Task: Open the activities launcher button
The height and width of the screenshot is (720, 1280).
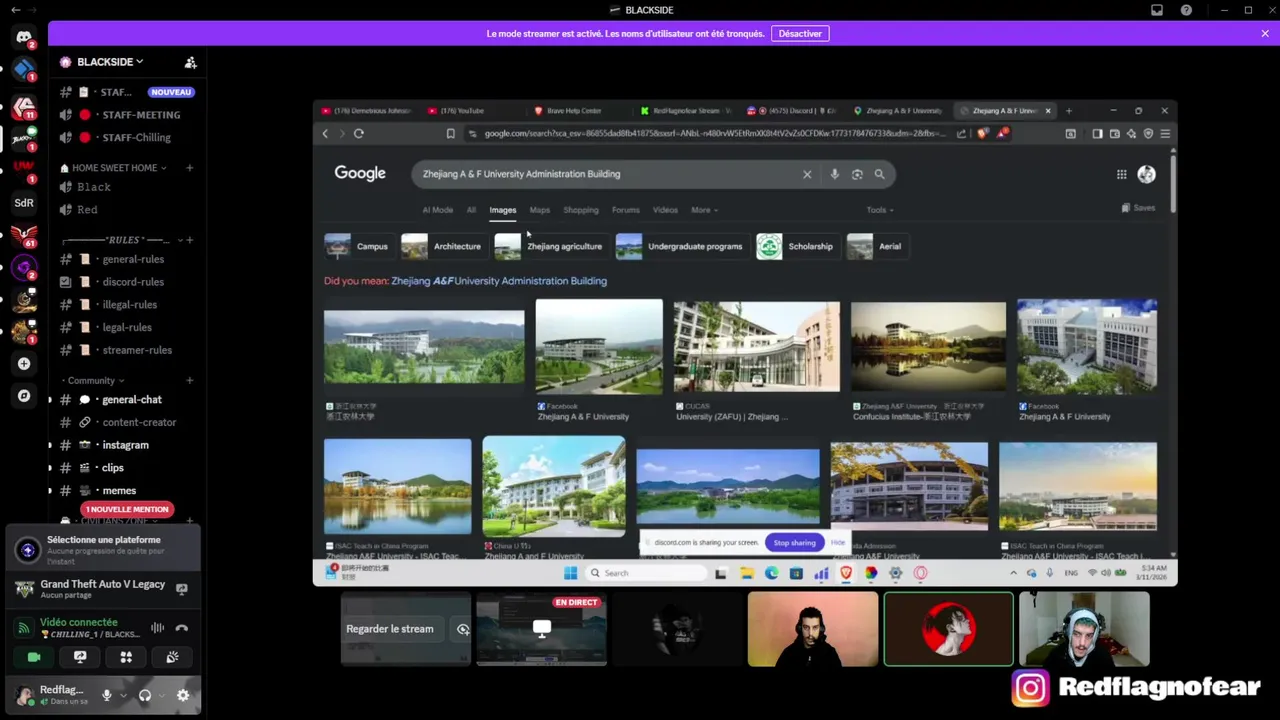Action: tap(126, 657)
